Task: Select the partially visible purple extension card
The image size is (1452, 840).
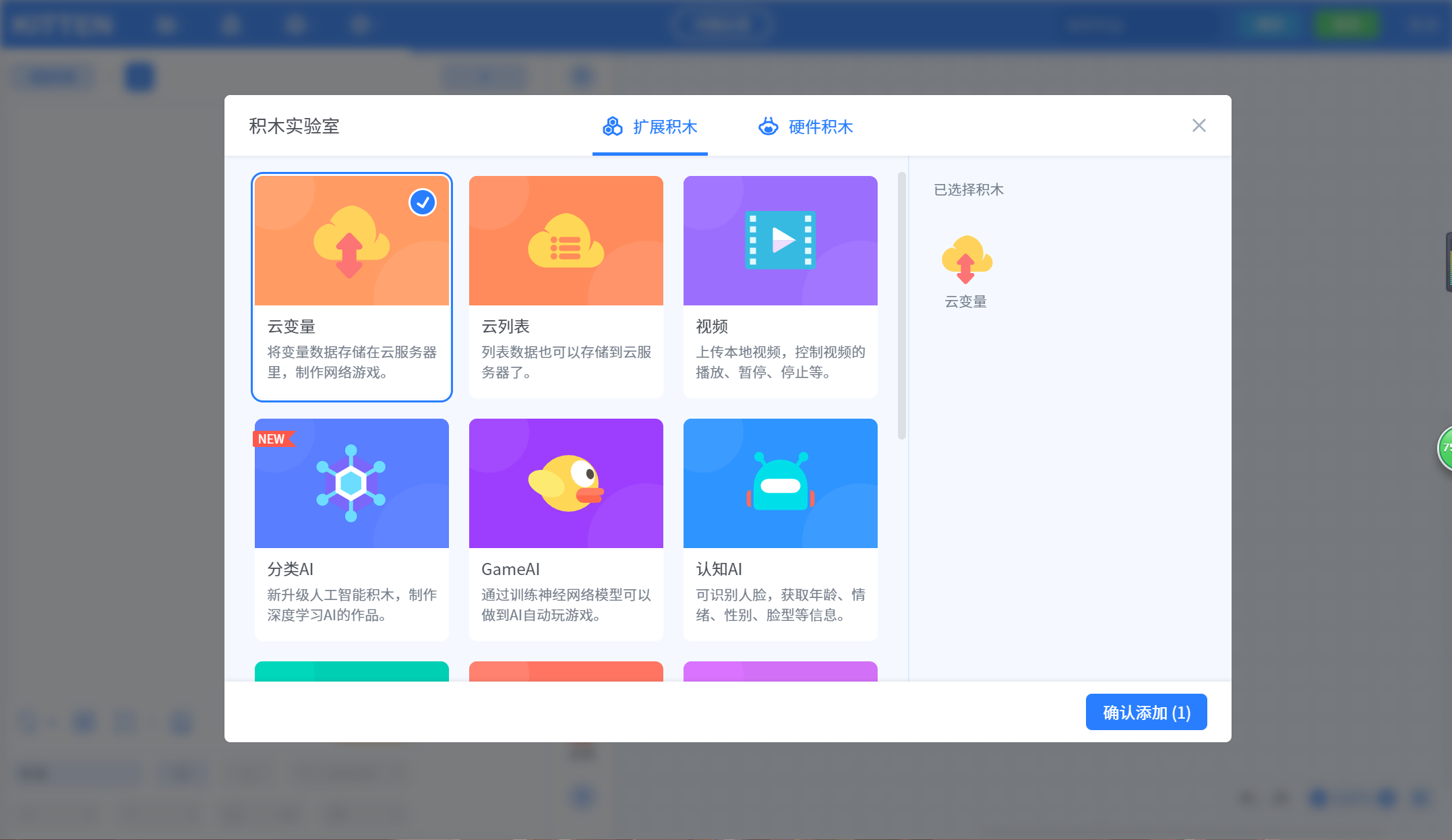Action: click(x=781, y=671)
